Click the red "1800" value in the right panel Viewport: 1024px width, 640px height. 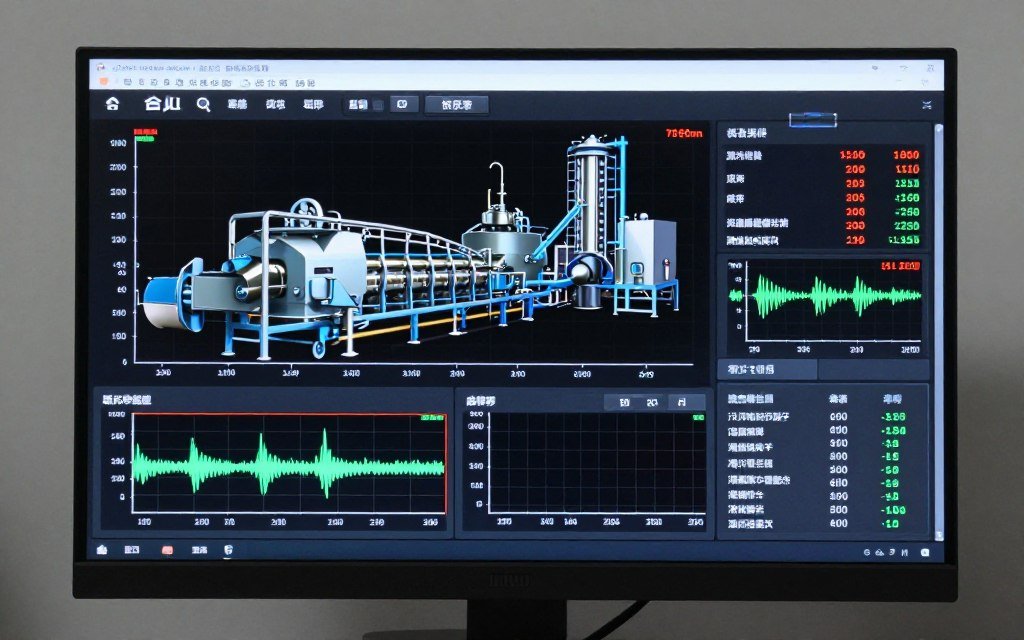click(906, 155)
